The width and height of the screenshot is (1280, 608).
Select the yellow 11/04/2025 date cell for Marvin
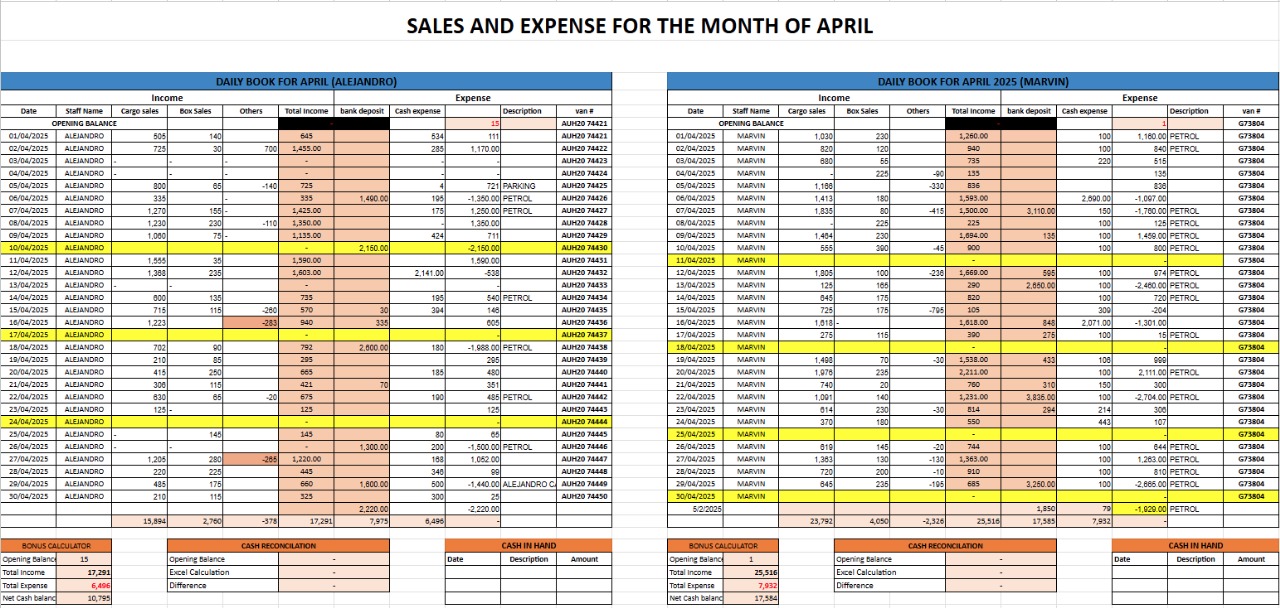[695, 260]
